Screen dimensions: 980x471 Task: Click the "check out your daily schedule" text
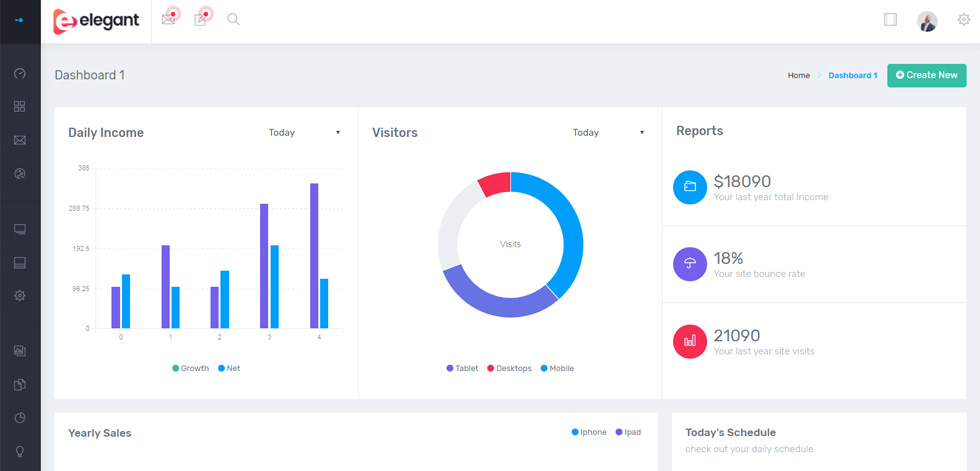click(749, 449)
